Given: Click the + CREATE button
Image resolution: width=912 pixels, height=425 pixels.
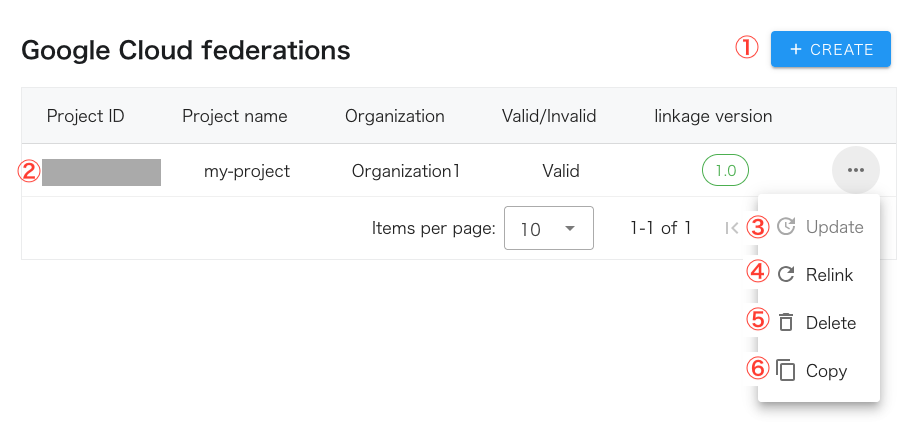Looking at the screenshot, I should [831, 49].
